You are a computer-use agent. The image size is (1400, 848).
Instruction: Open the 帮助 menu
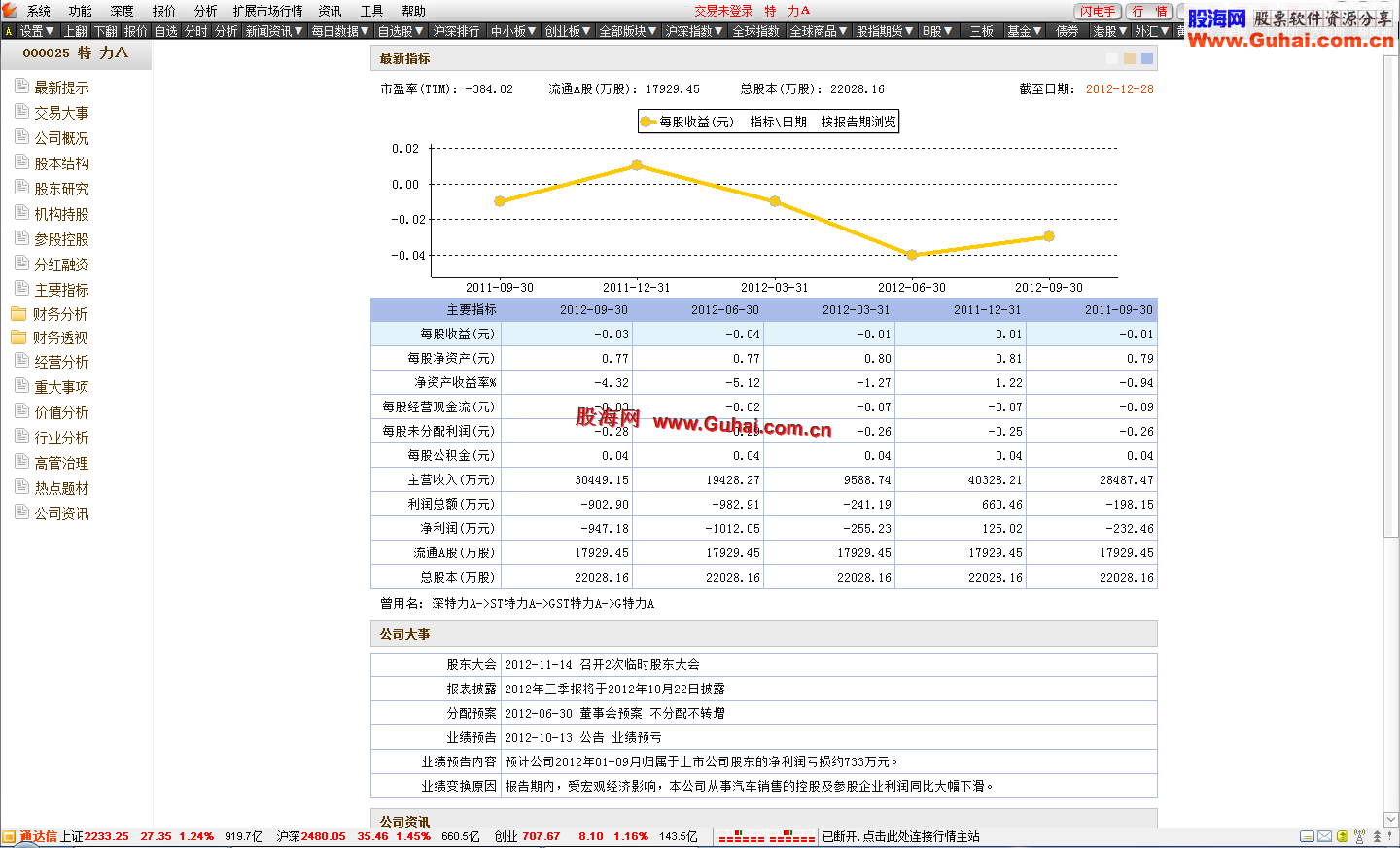tap(414, 11)
